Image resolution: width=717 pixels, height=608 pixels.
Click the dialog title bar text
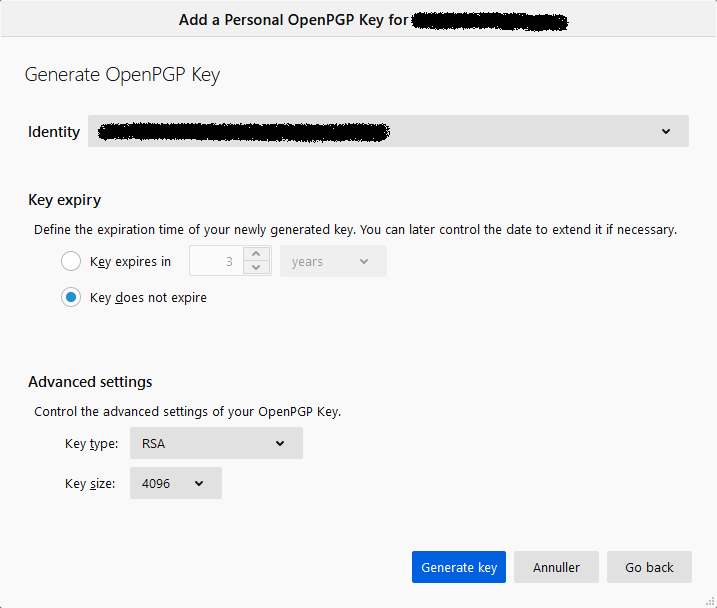pos(293,20)
